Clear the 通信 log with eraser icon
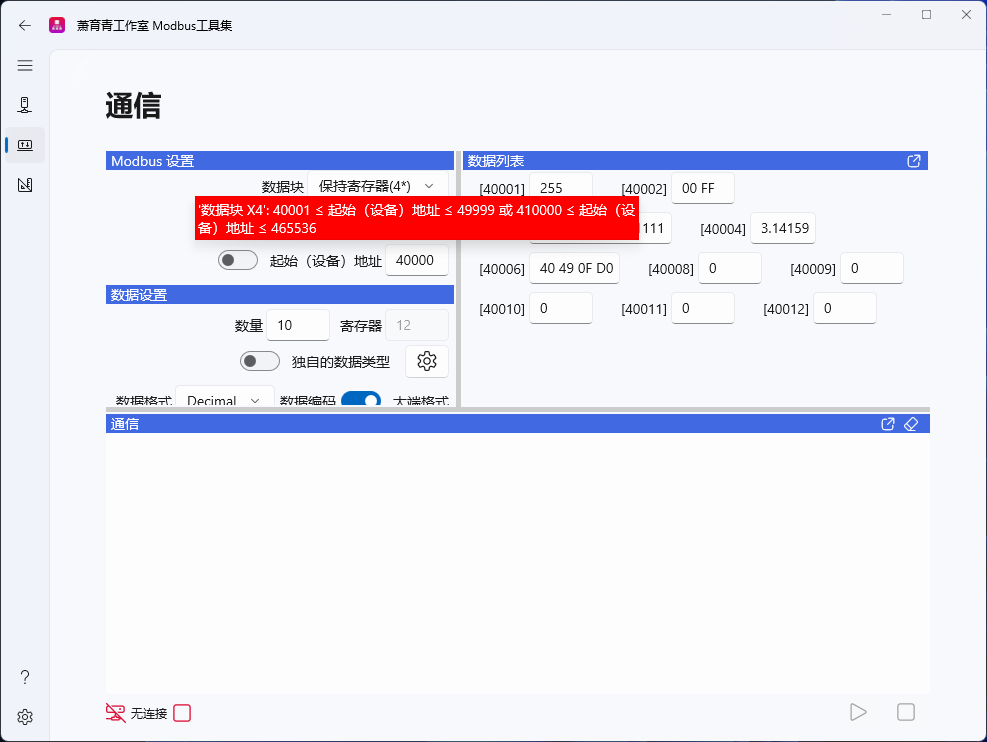This screenshot has width=987, height=742. 911,423
